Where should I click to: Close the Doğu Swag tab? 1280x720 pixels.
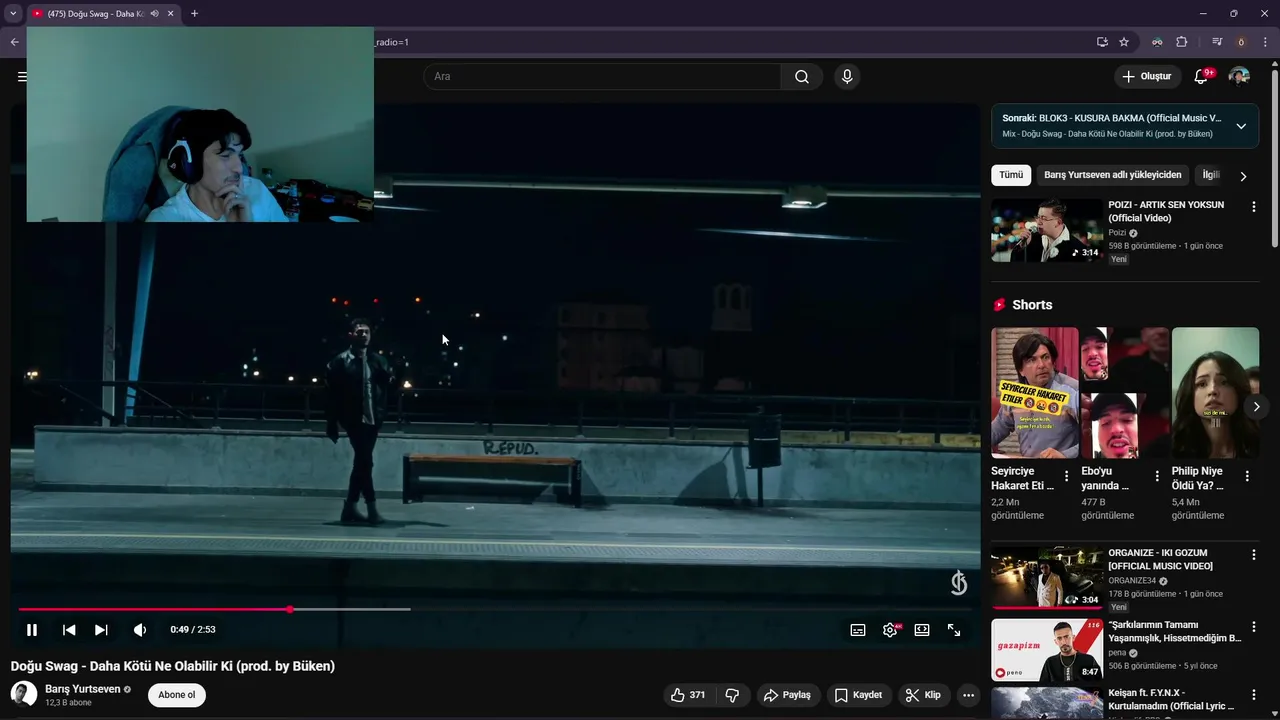[171, 14]
